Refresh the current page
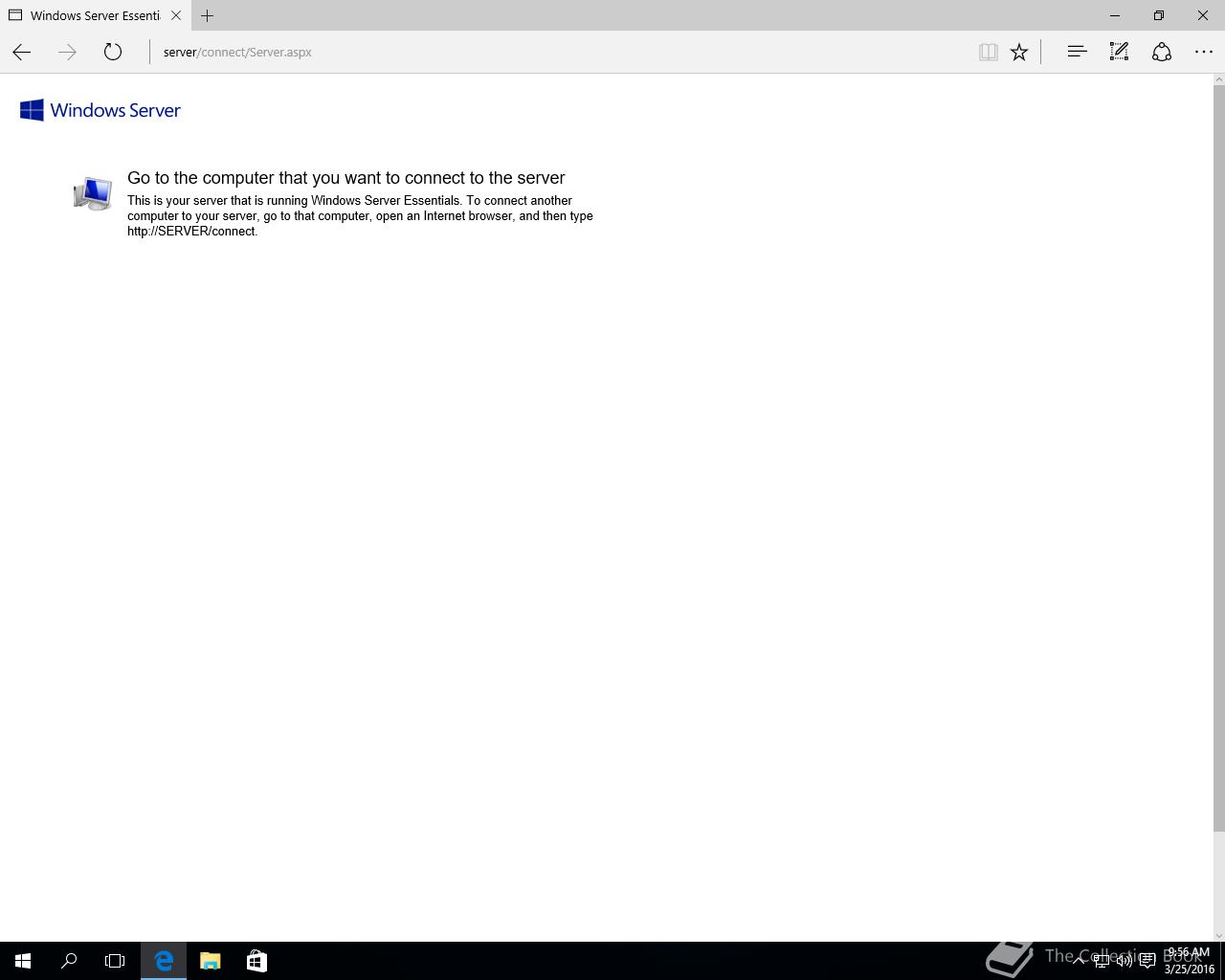The height and width of the screenshot is (980, 1225). pos(113,52)
